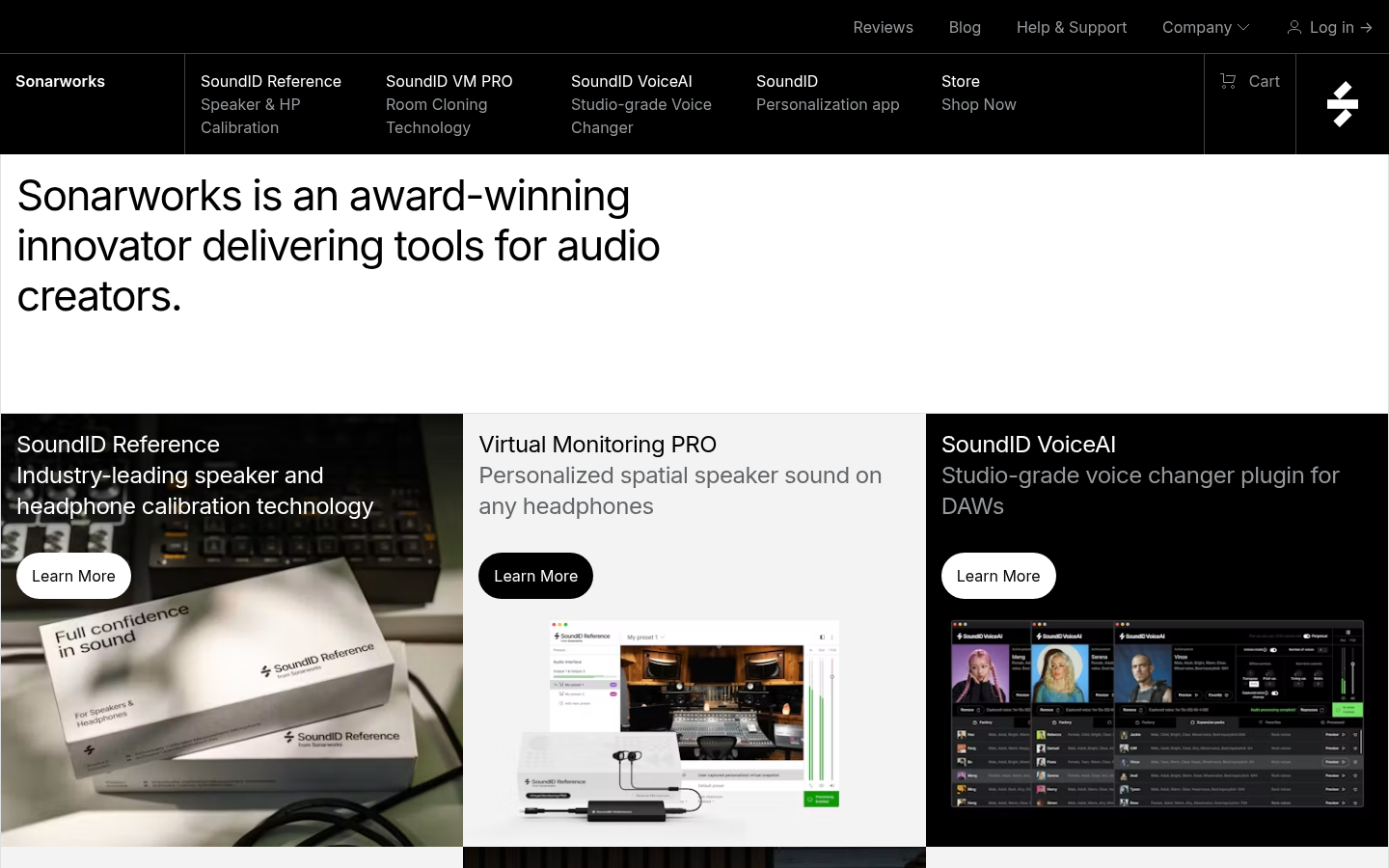Open SoundID Personalization app menu item
Viewport: 1389px width, 868px height.
pyautogui.click(x=828, y=93)
